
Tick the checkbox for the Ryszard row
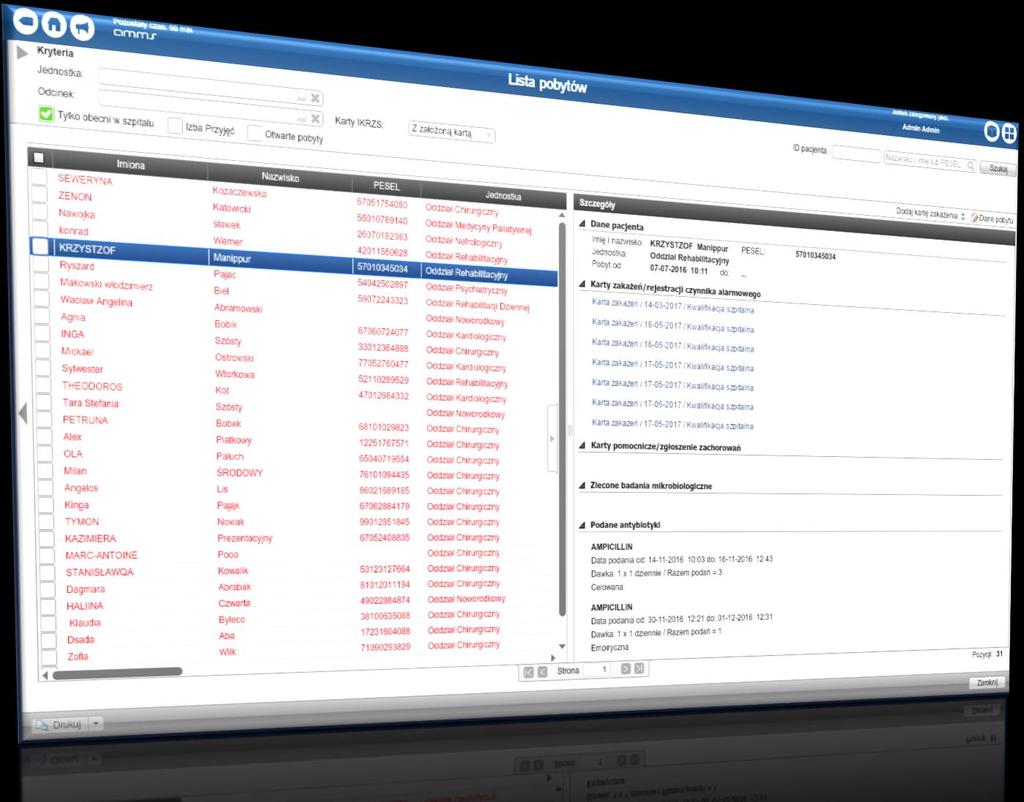click(x=41, y=263)
